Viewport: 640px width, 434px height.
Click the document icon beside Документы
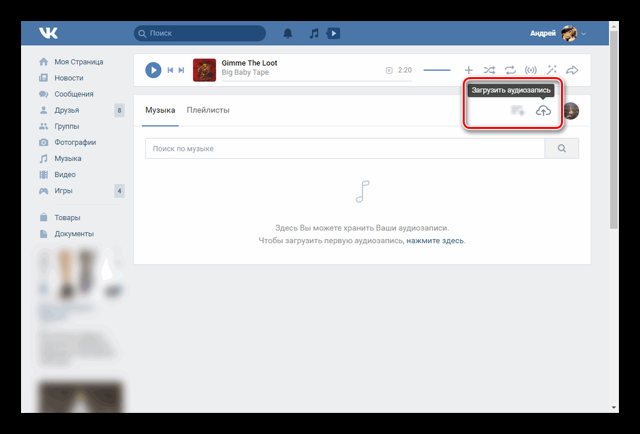(x=43, y=234)
